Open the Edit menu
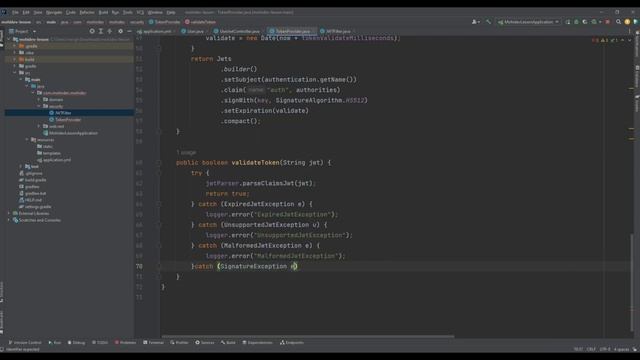The width and height of the screenshot is (640, 360). coord(26,12)
